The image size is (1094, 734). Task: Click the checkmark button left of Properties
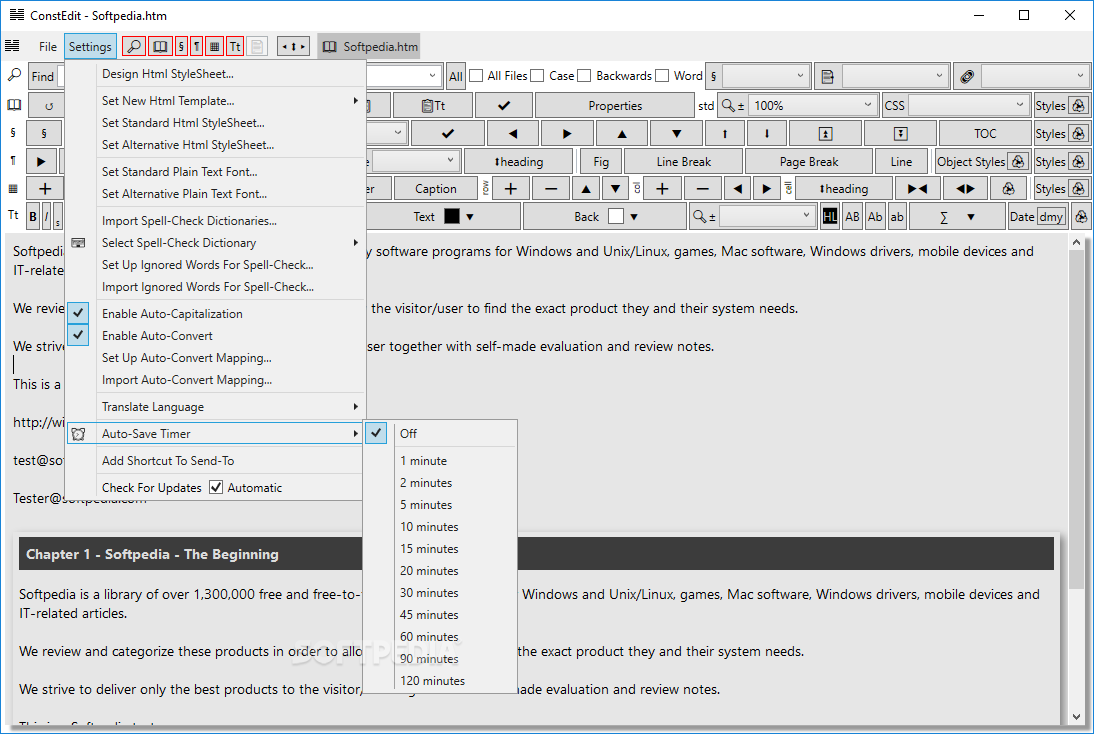(504, 105)
